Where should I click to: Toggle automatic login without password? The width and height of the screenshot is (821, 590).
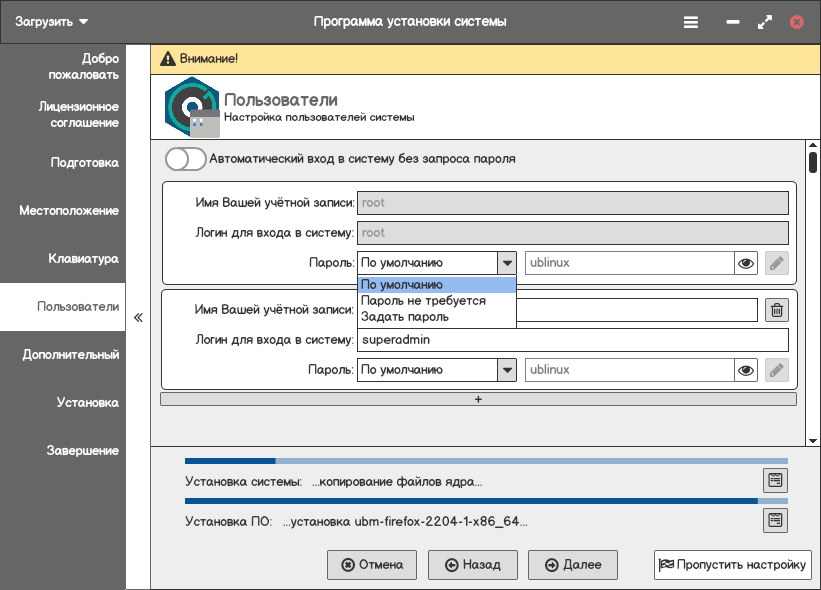[x=186, y=159]
